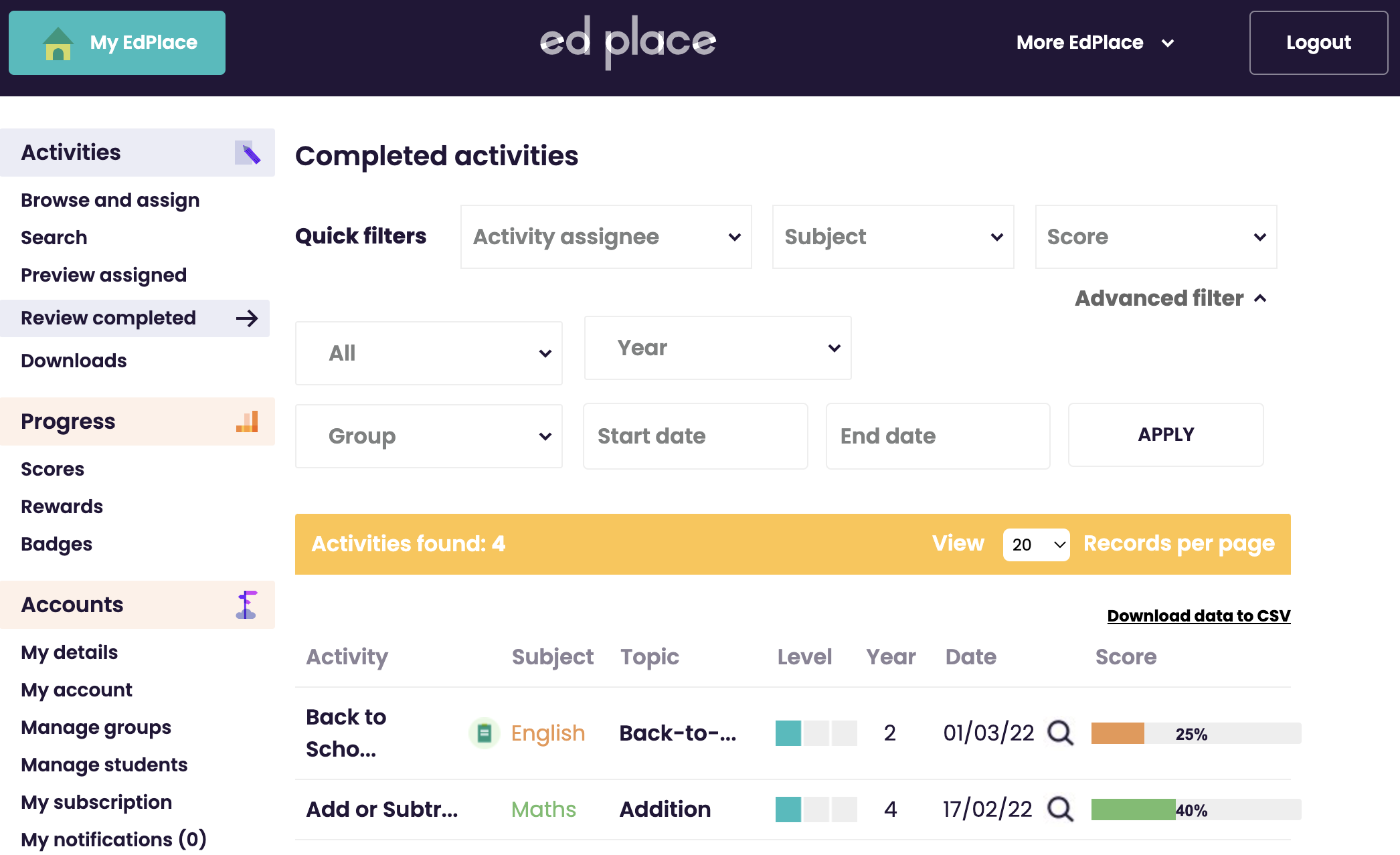Screen dimensions: 1400x855
Task: Click the signpost icon beside Accounts
Action: click(246, 605)
